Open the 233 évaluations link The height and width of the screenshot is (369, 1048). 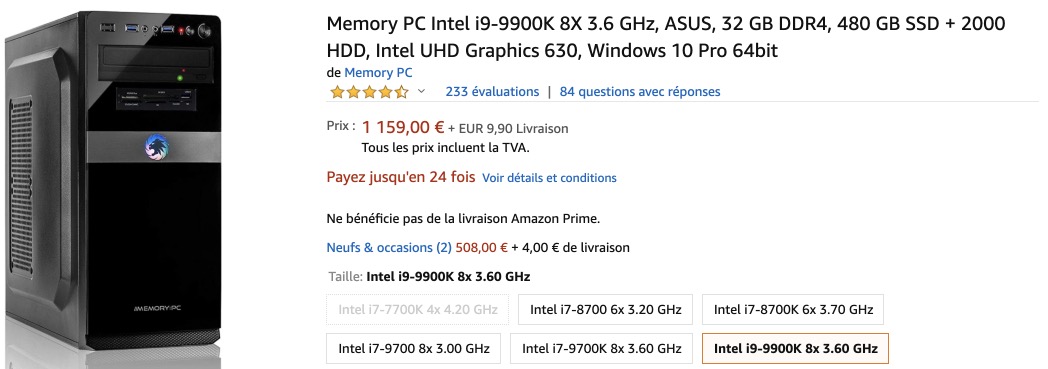pyautogui.click(x=492, y=92)
